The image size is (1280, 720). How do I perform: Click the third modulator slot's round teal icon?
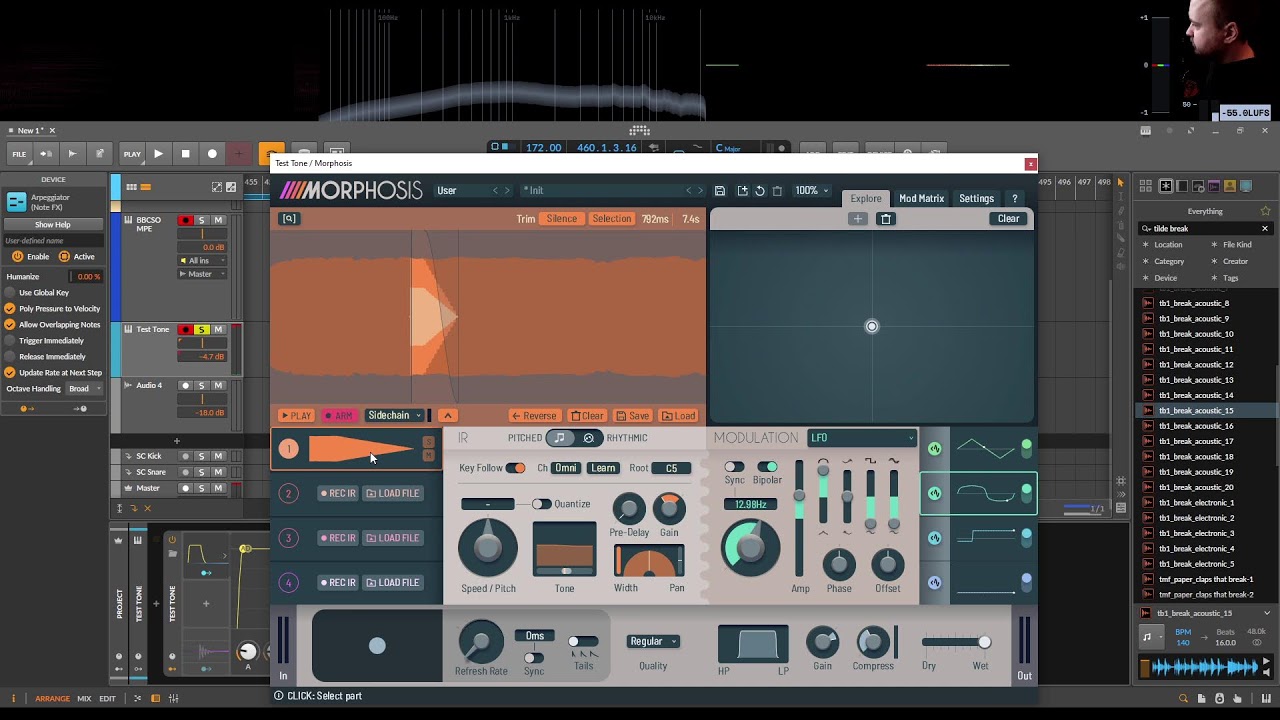[935, 538]
